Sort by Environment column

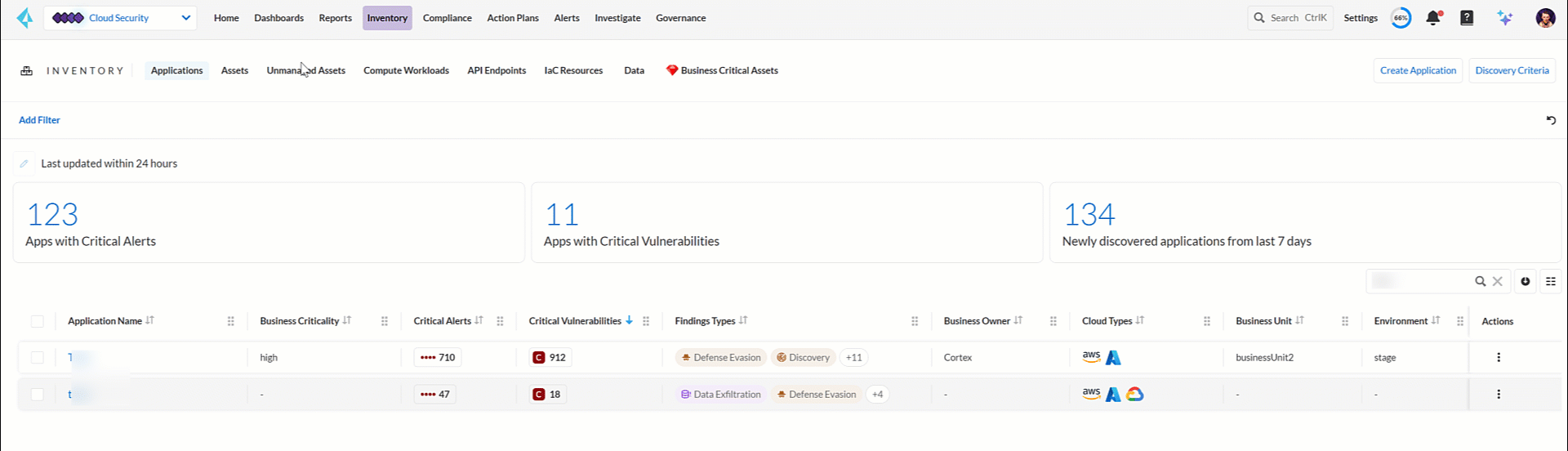[1436, 320]
